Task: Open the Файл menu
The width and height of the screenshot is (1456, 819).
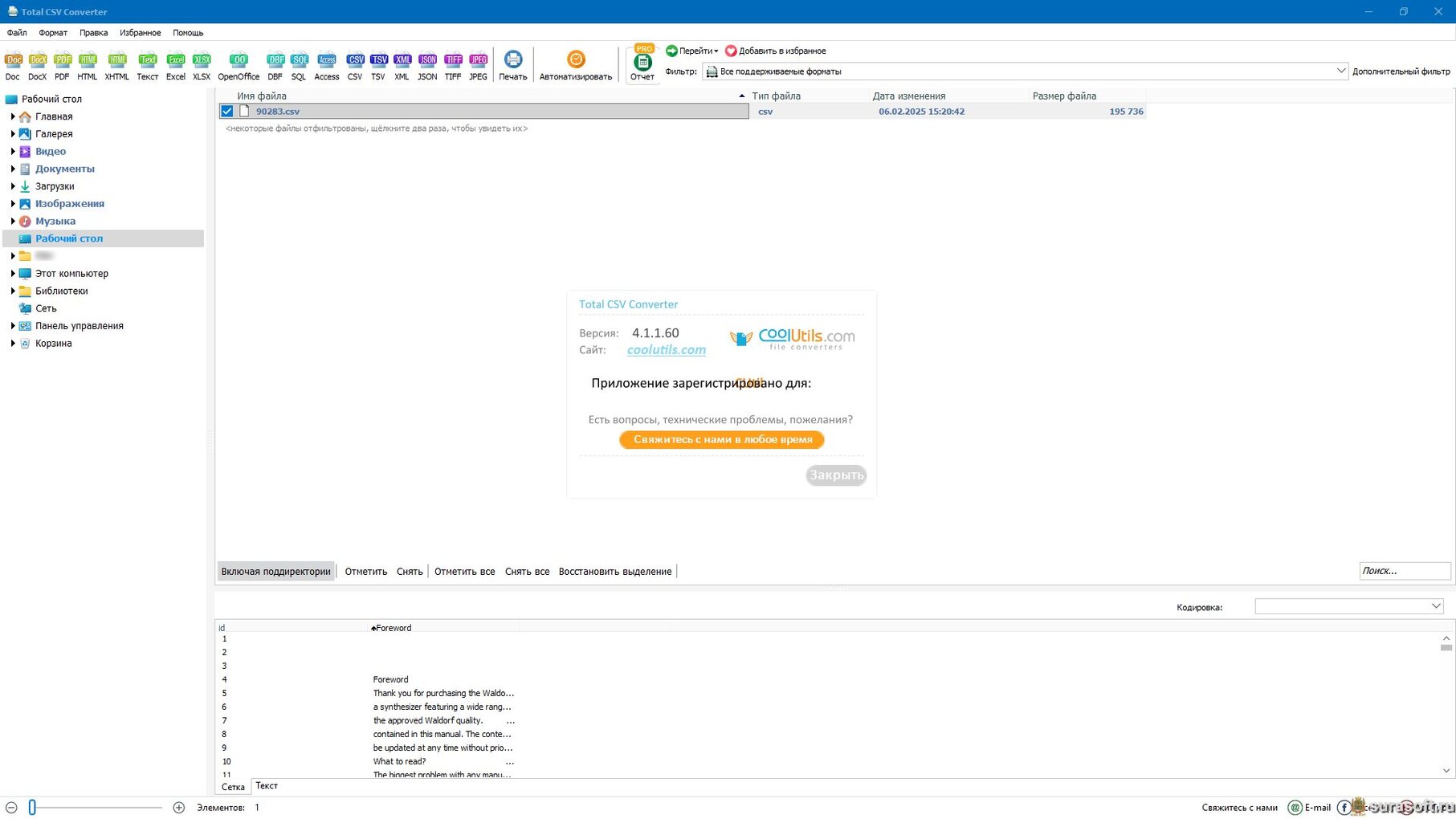Action: (x=17, y=33)
